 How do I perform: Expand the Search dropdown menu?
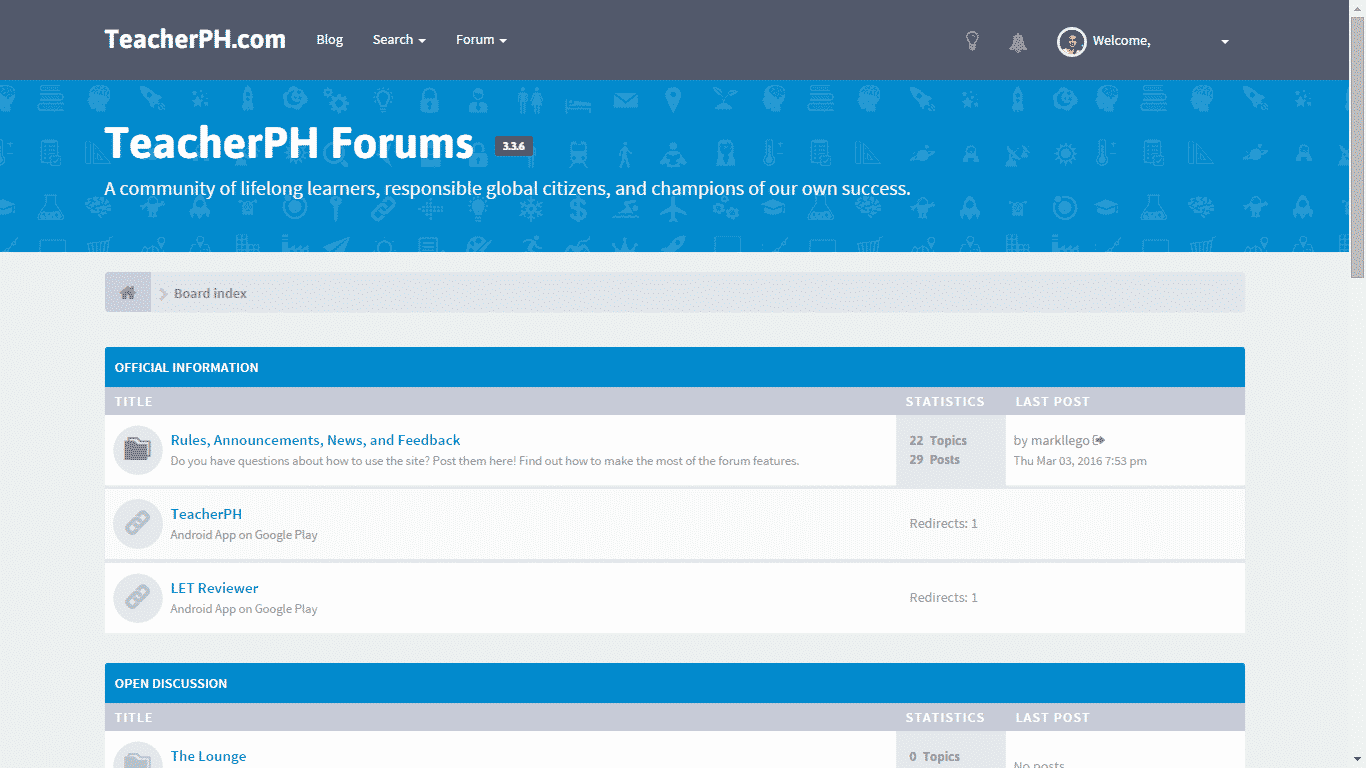[399, 40]
